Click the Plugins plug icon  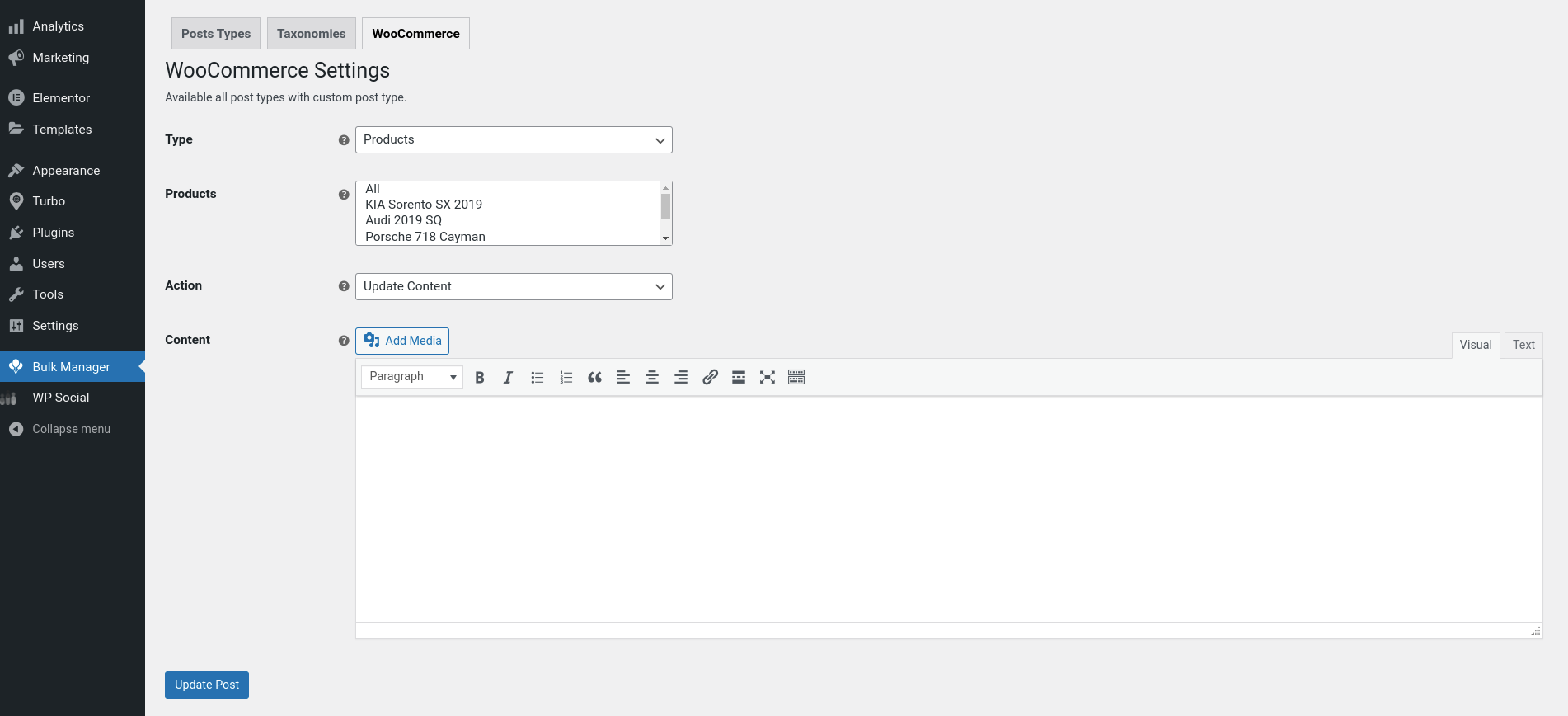tap(16, 233)
